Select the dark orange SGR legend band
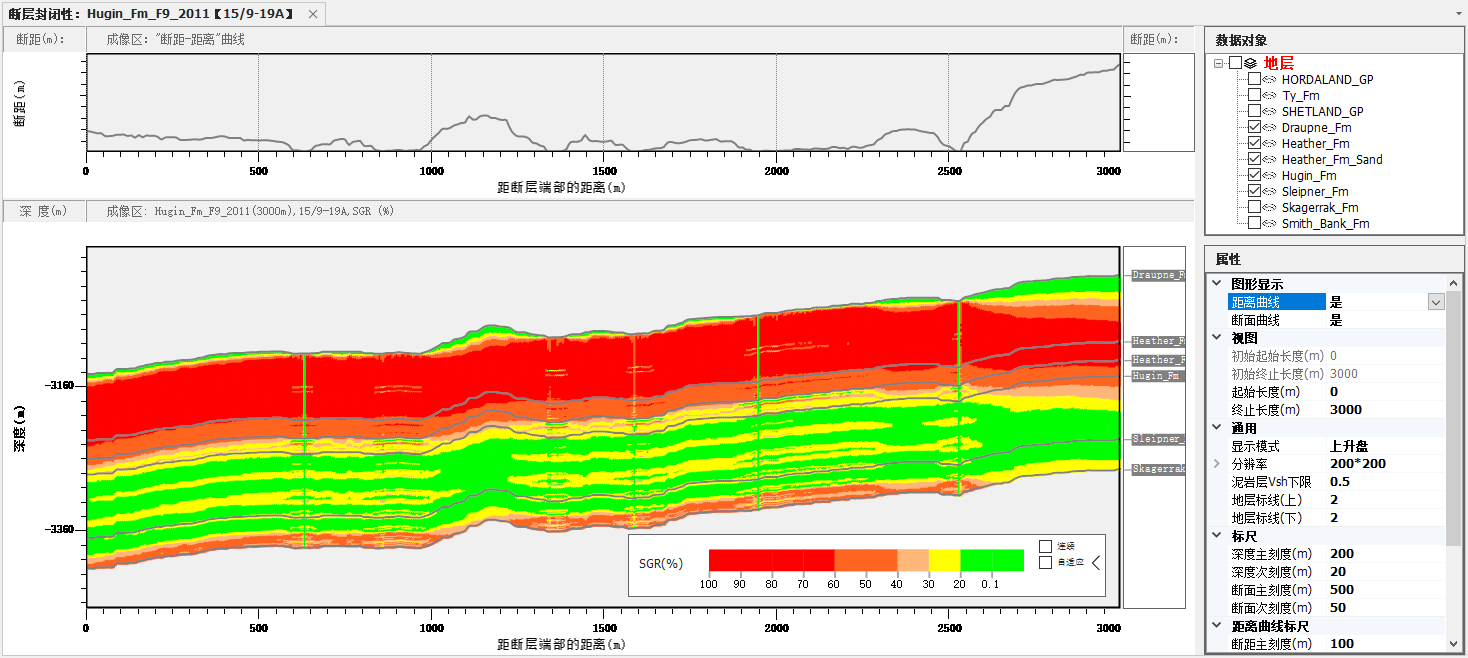 coord(865,560)
